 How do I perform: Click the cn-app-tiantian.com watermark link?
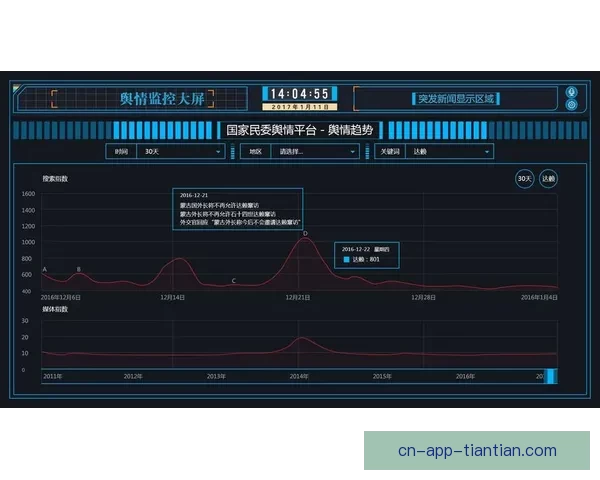(x=477, y=450)
